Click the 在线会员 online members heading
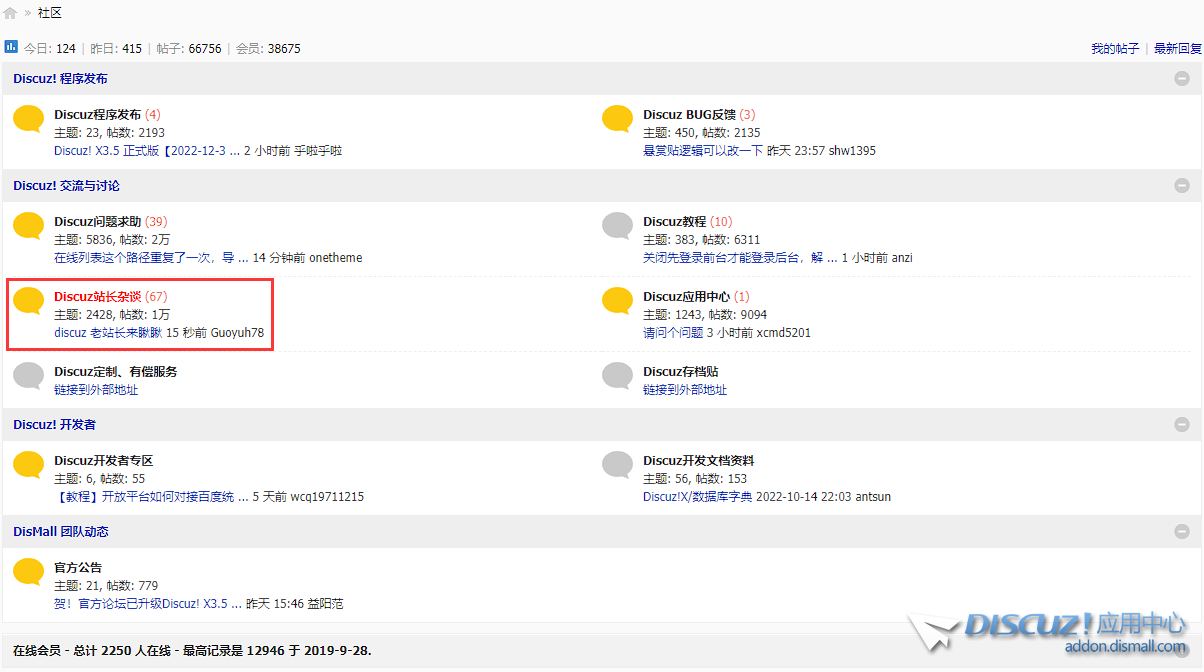Screen dimensions: 1204x672 (37, 651)
